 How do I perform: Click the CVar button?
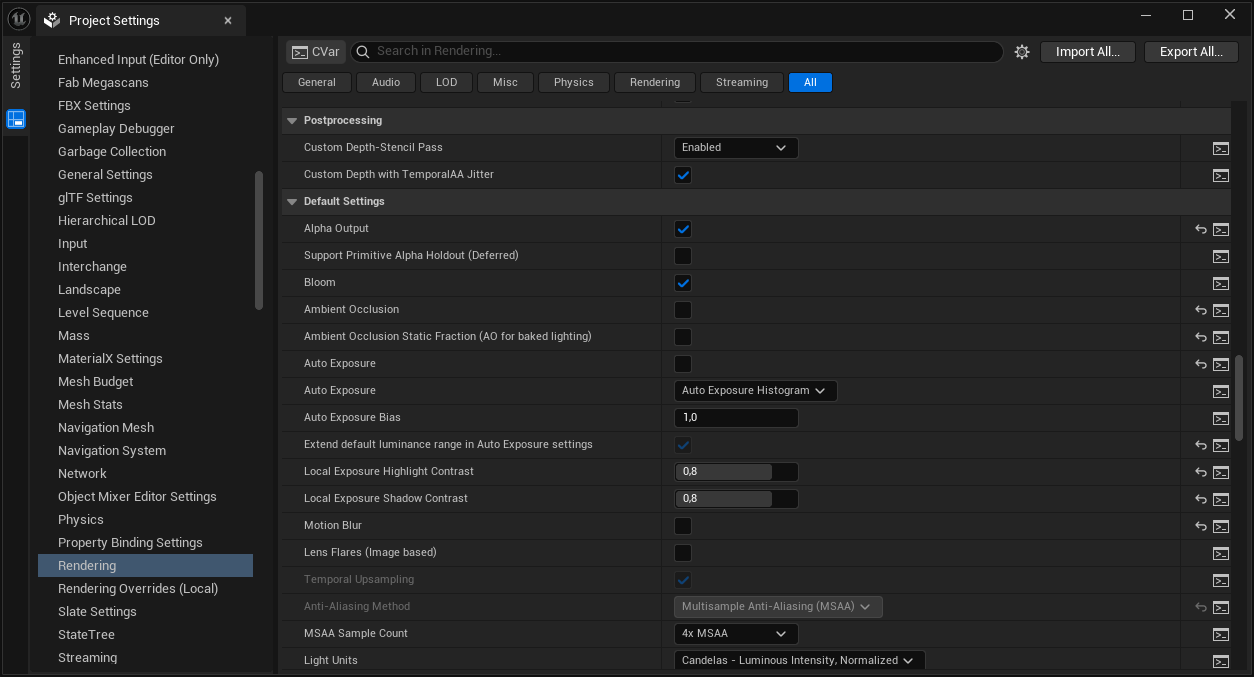(315, 52)
